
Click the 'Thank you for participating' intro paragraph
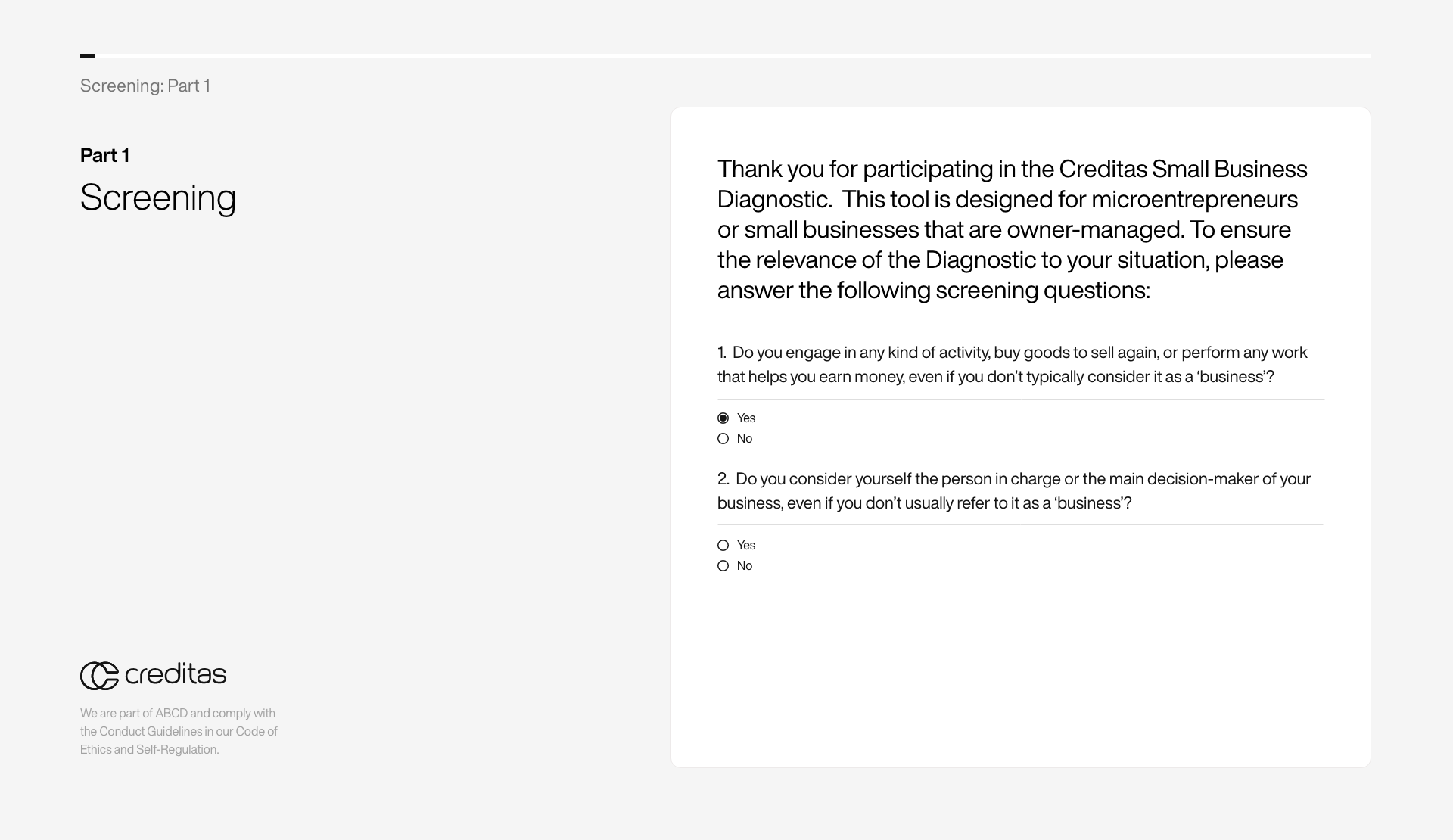(x=1013, y=229)
